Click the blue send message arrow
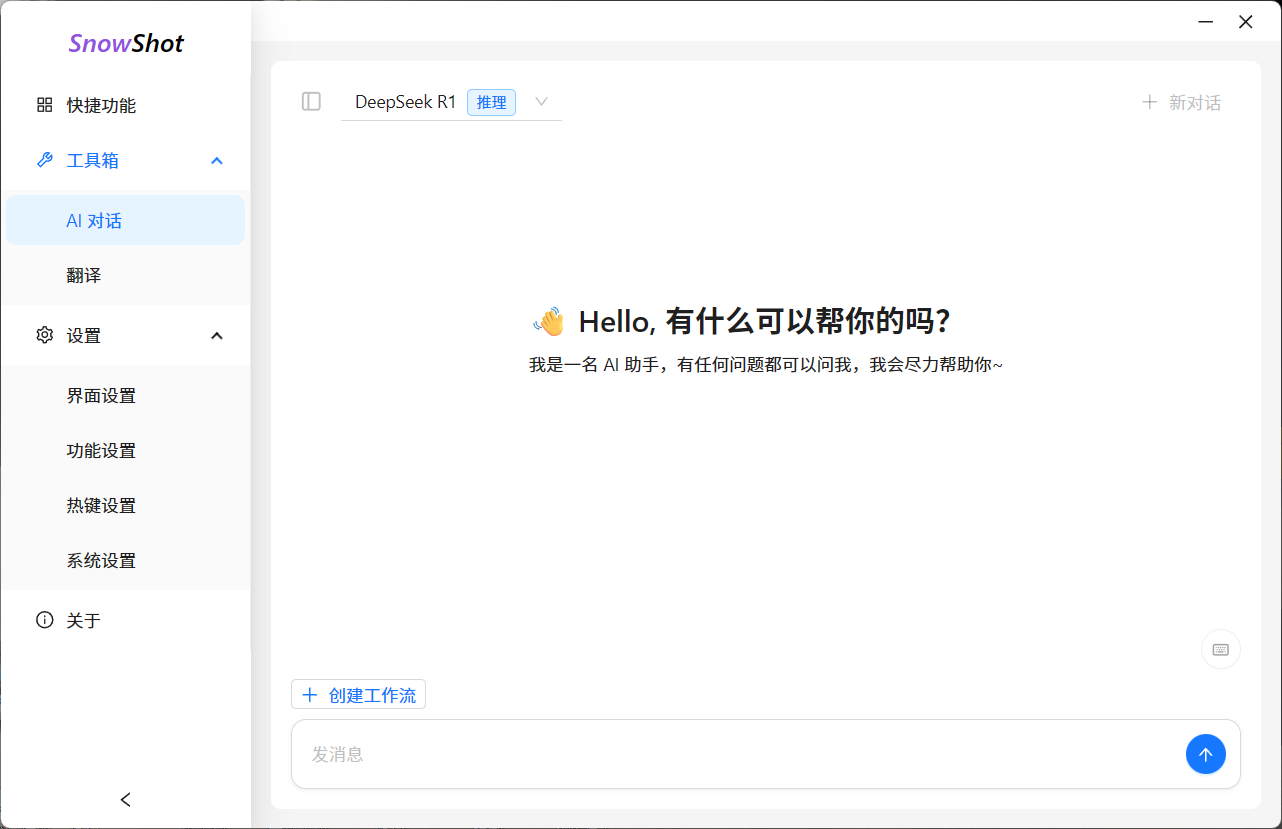The height and width of the screenshot is (829, 1282). coord(1205,754)
